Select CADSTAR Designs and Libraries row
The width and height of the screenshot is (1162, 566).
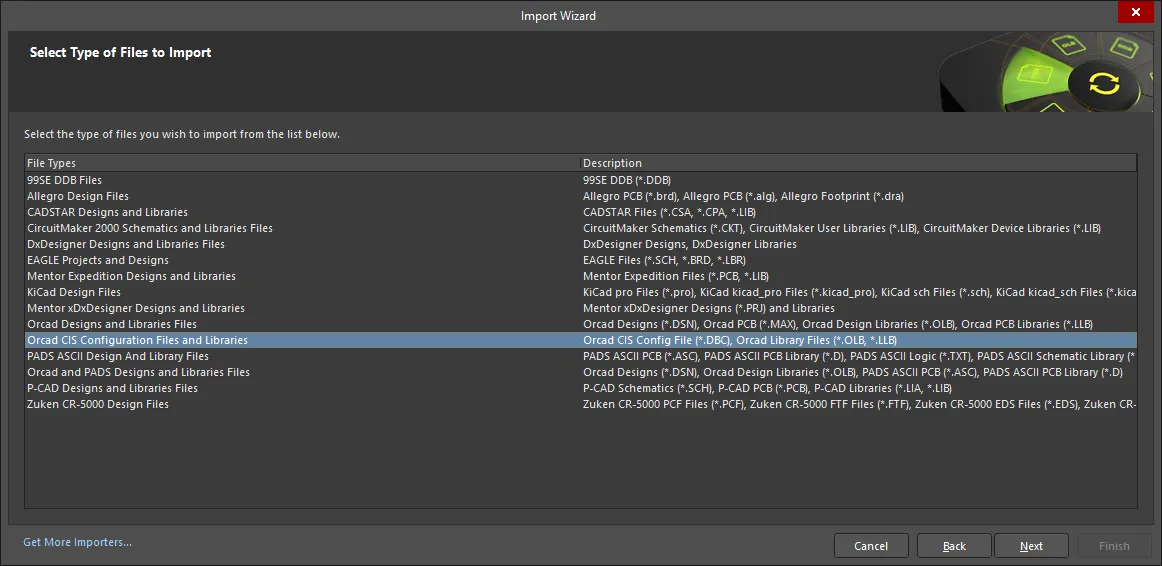tap(107, 212)
